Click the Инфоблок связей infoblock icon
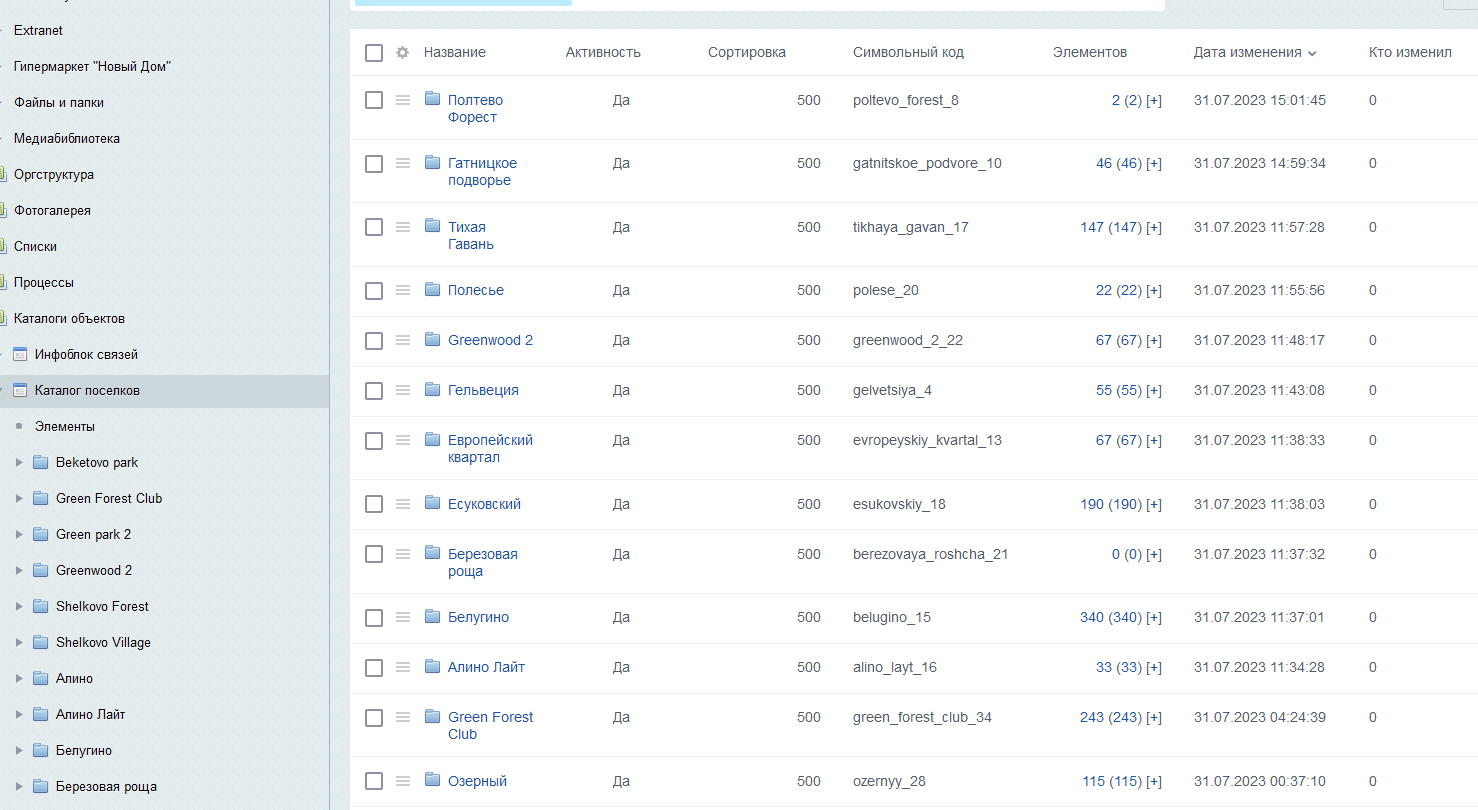1478x810 pixels. 20,354
